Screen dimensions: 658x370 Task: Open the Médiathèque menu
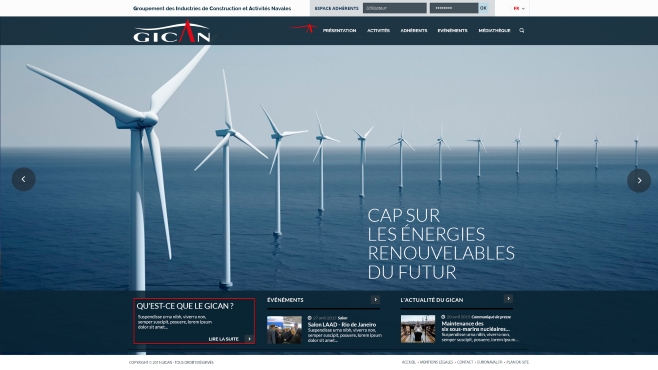click(494, 31)
